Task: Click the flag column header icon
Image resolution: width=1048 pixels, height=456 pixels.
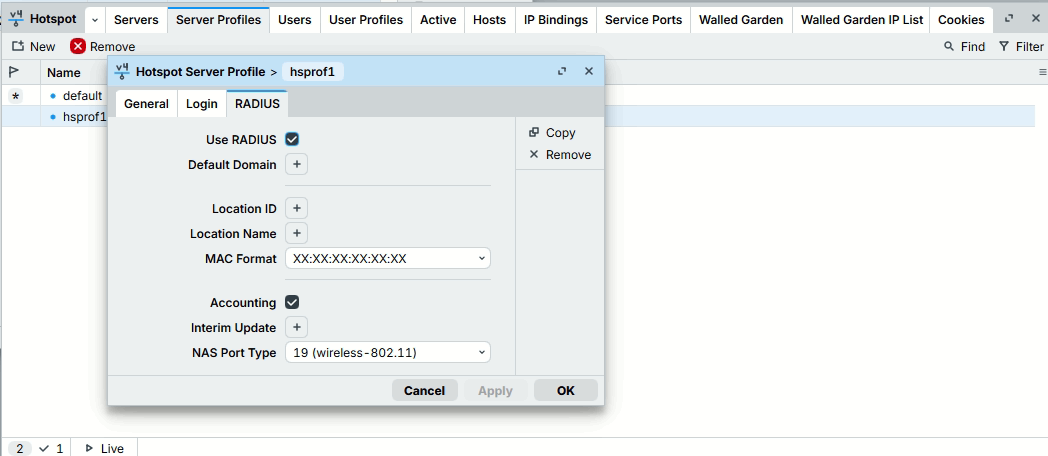Action: [14, 72]
